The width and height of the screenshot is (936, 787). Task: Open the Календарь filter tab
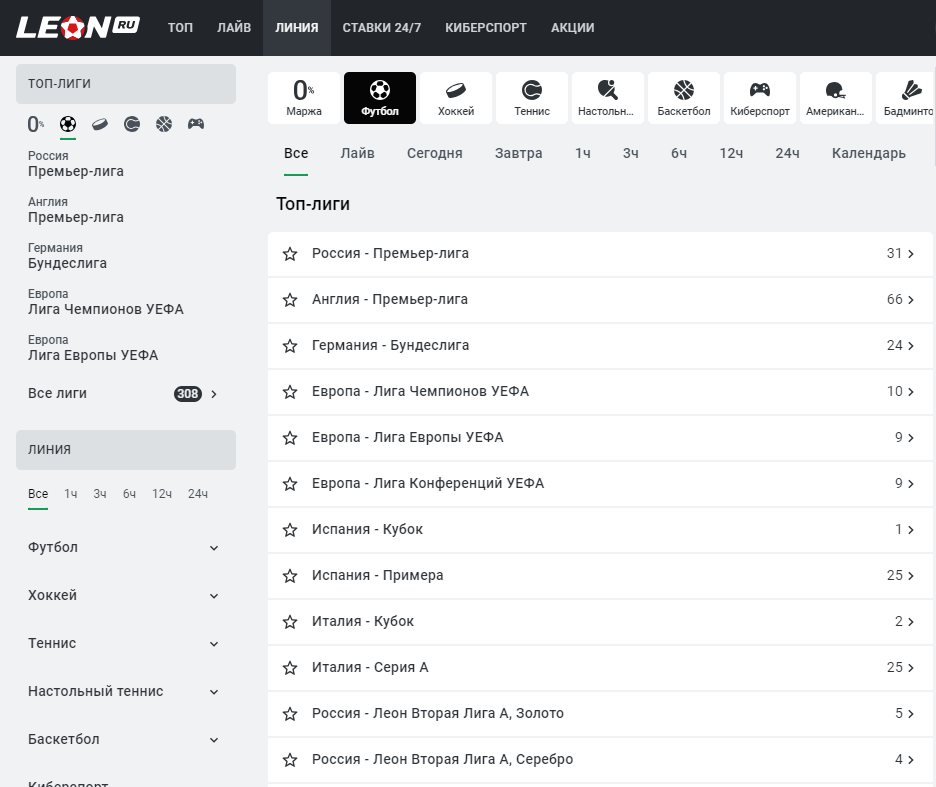click(x=869, y=153)
